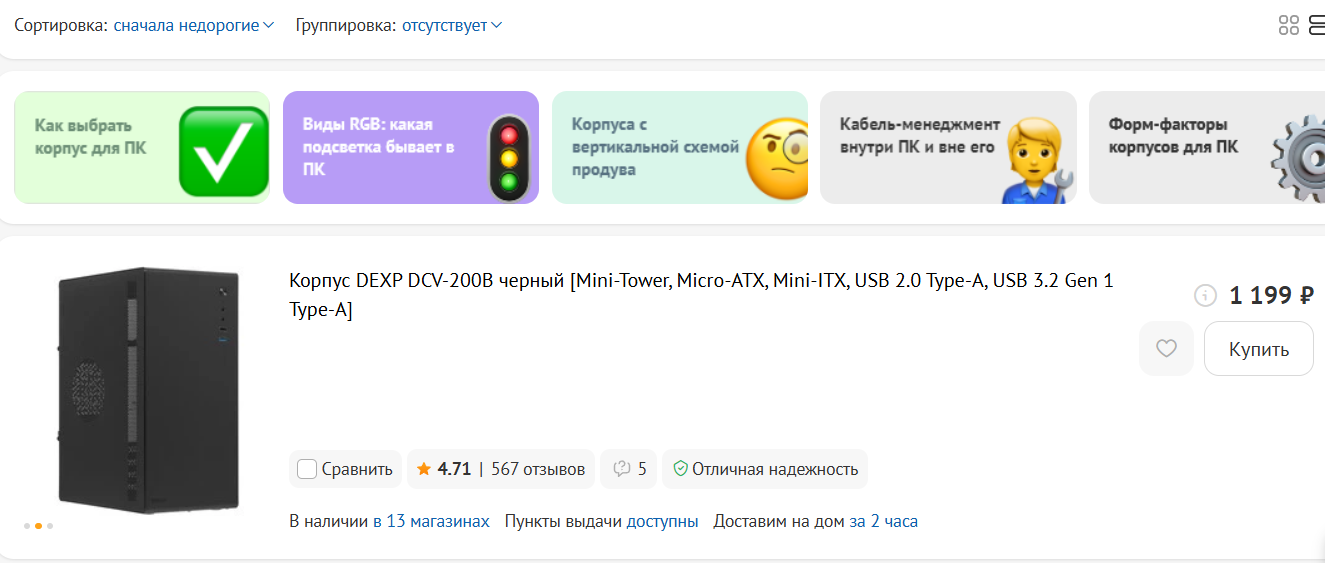Switch to list view layout icon
The width and height of the screenshot is (1325, 563).
[1316, 26]
